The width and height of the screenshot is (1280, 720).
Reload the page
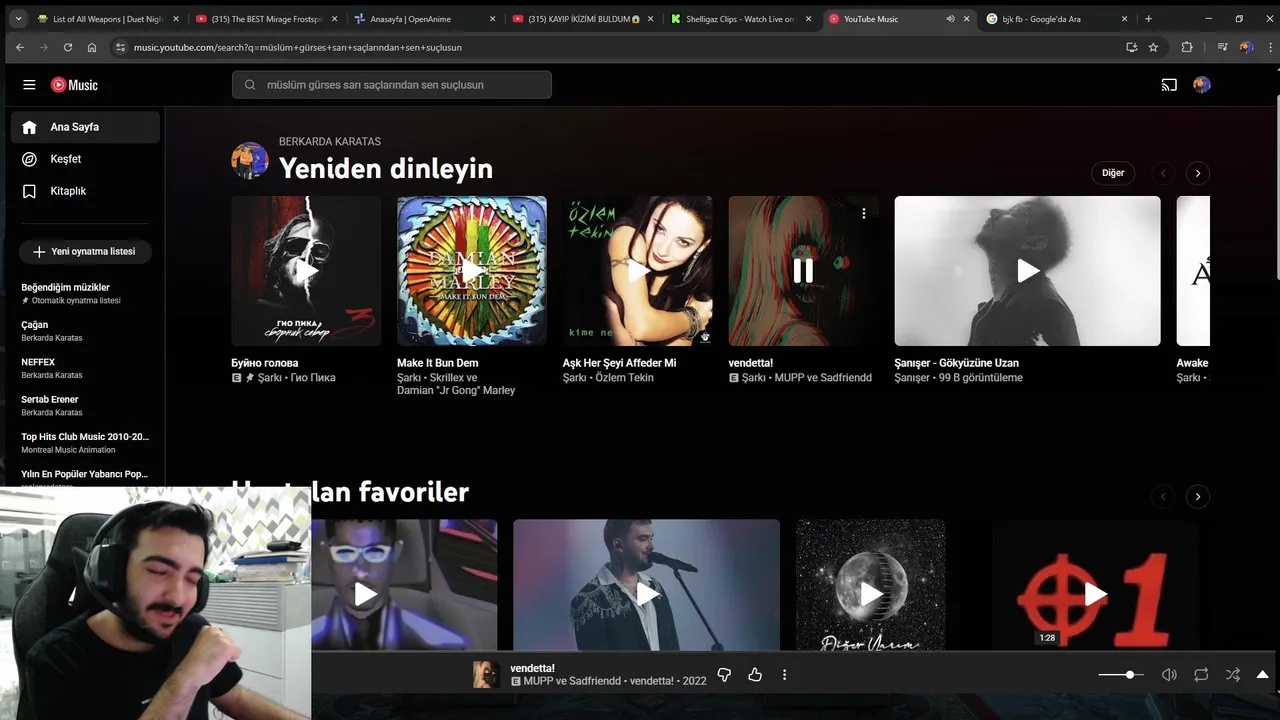68,47
